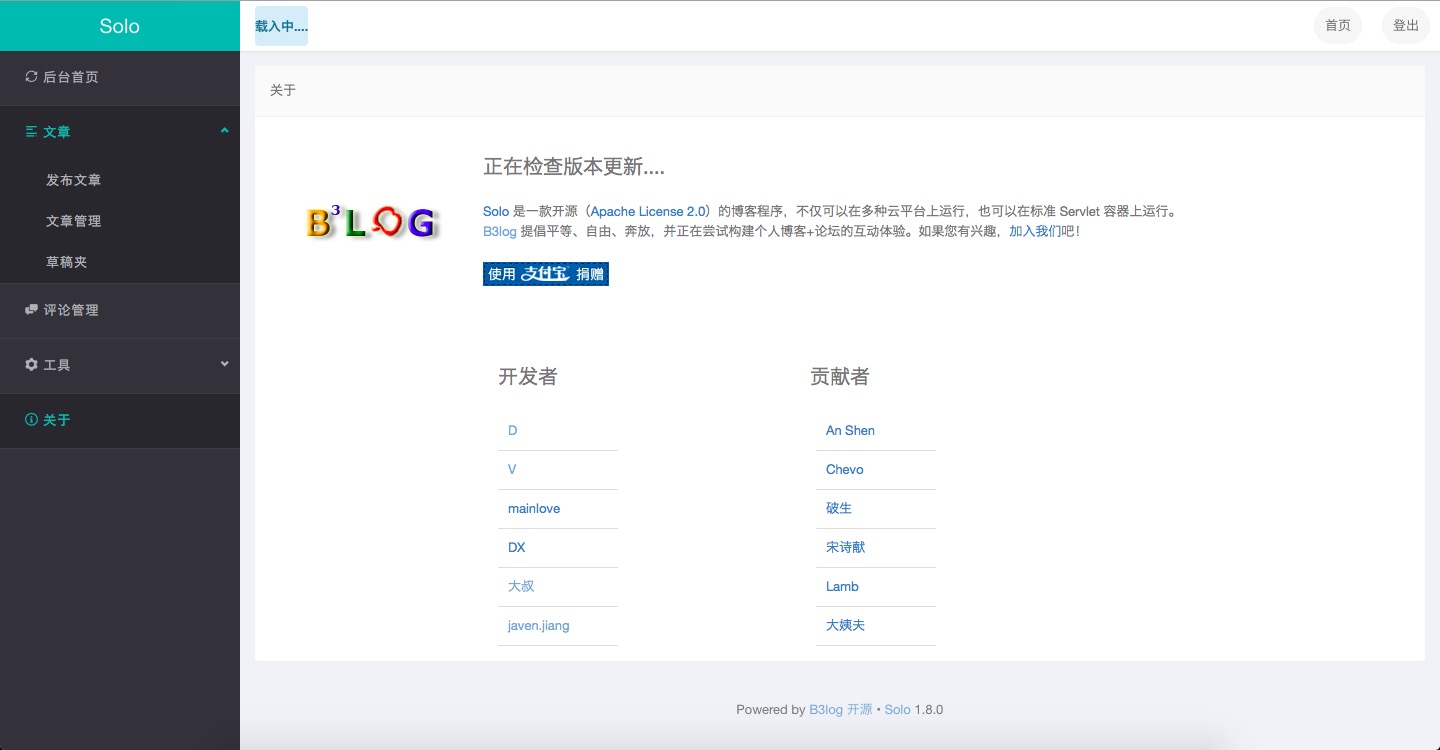Viewport: 1440px width, 750px height.
Task: Click the info icon beside 关于
Action: pyautogui.click(x=31, y=420)
